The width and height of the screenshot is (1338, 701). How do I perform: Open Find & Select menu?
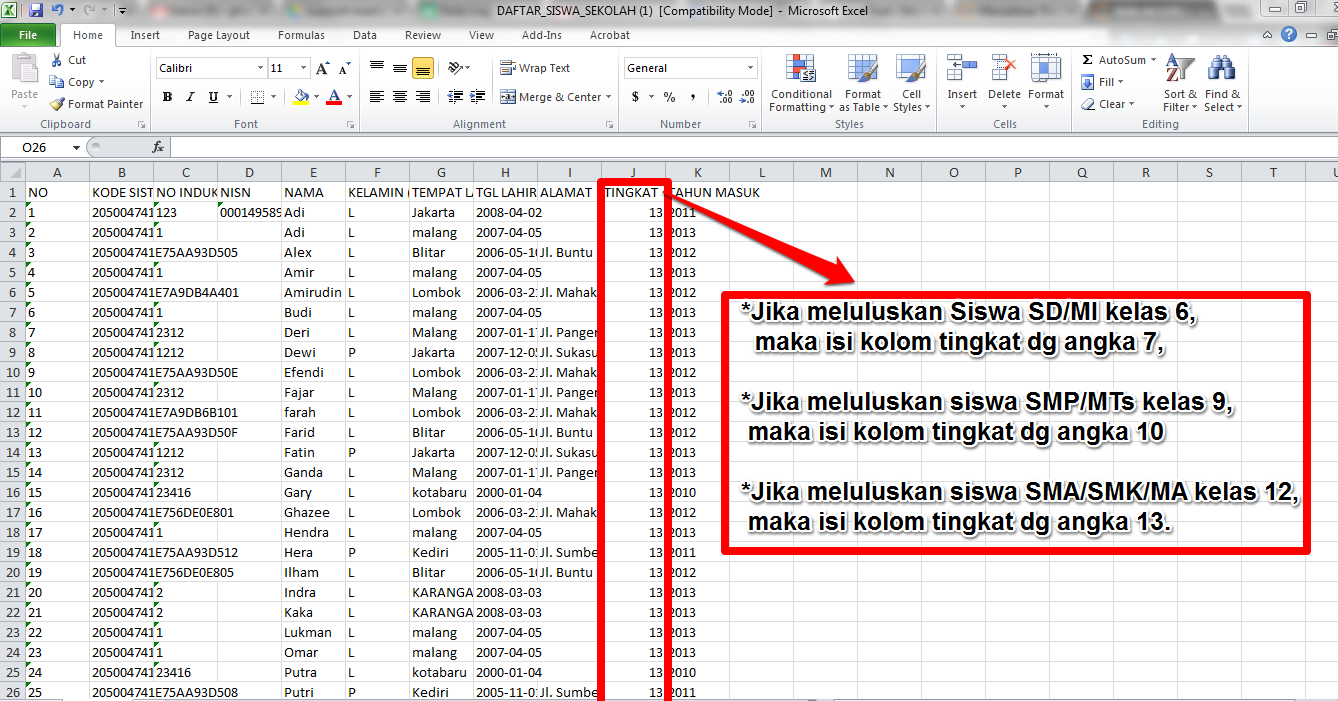[x=1222, y=84]
